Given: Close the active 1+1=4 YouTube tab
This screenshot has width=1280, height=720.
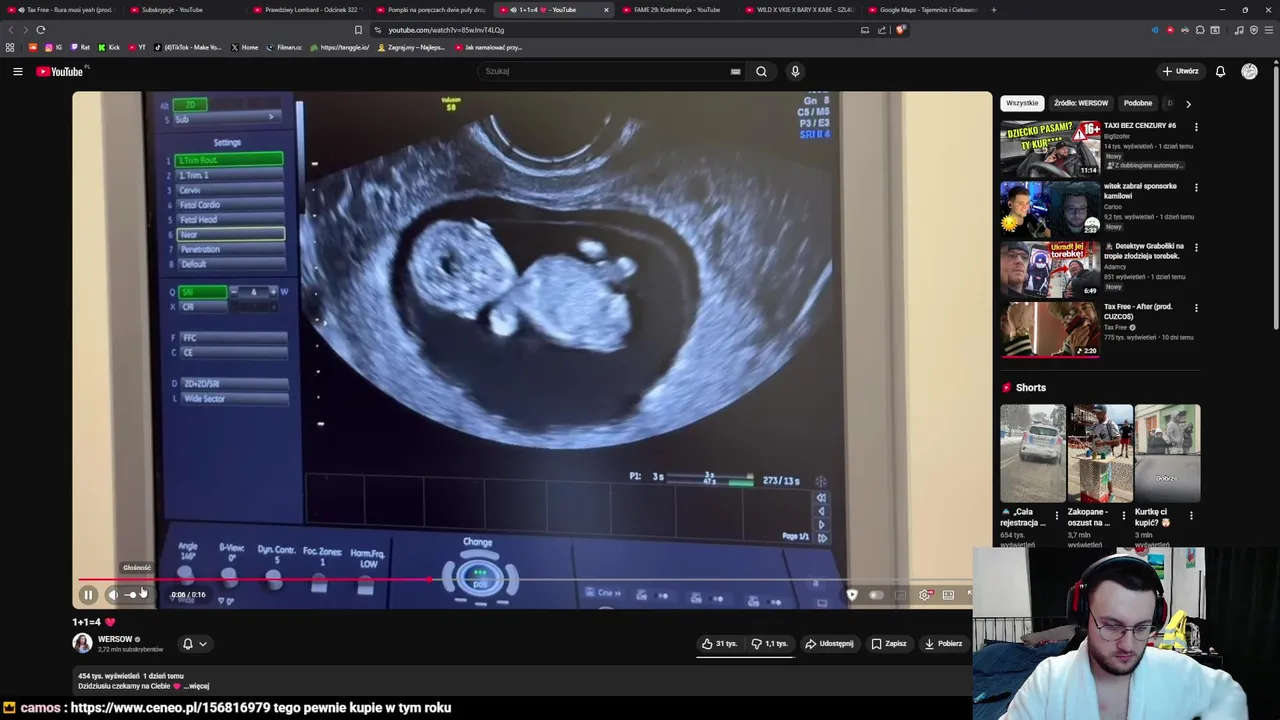Looking at the screenshot, I should [605, 10].
